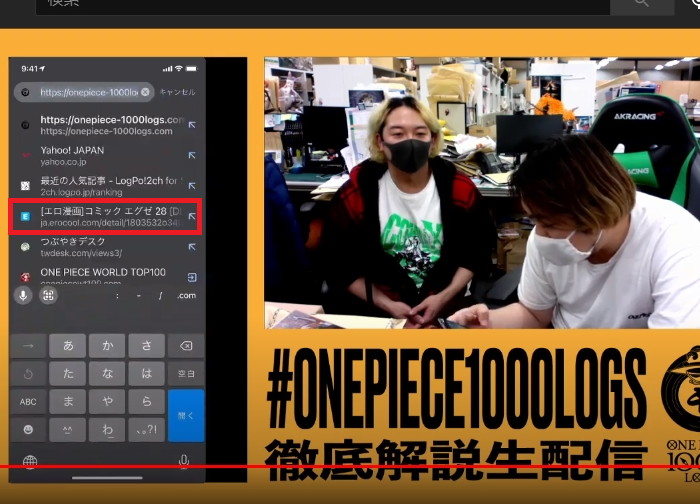Image resolution: width=700 pixels, height=504 pixels.
Task: Tap the 、。?! punctuation key
Action: coord(146,429)
